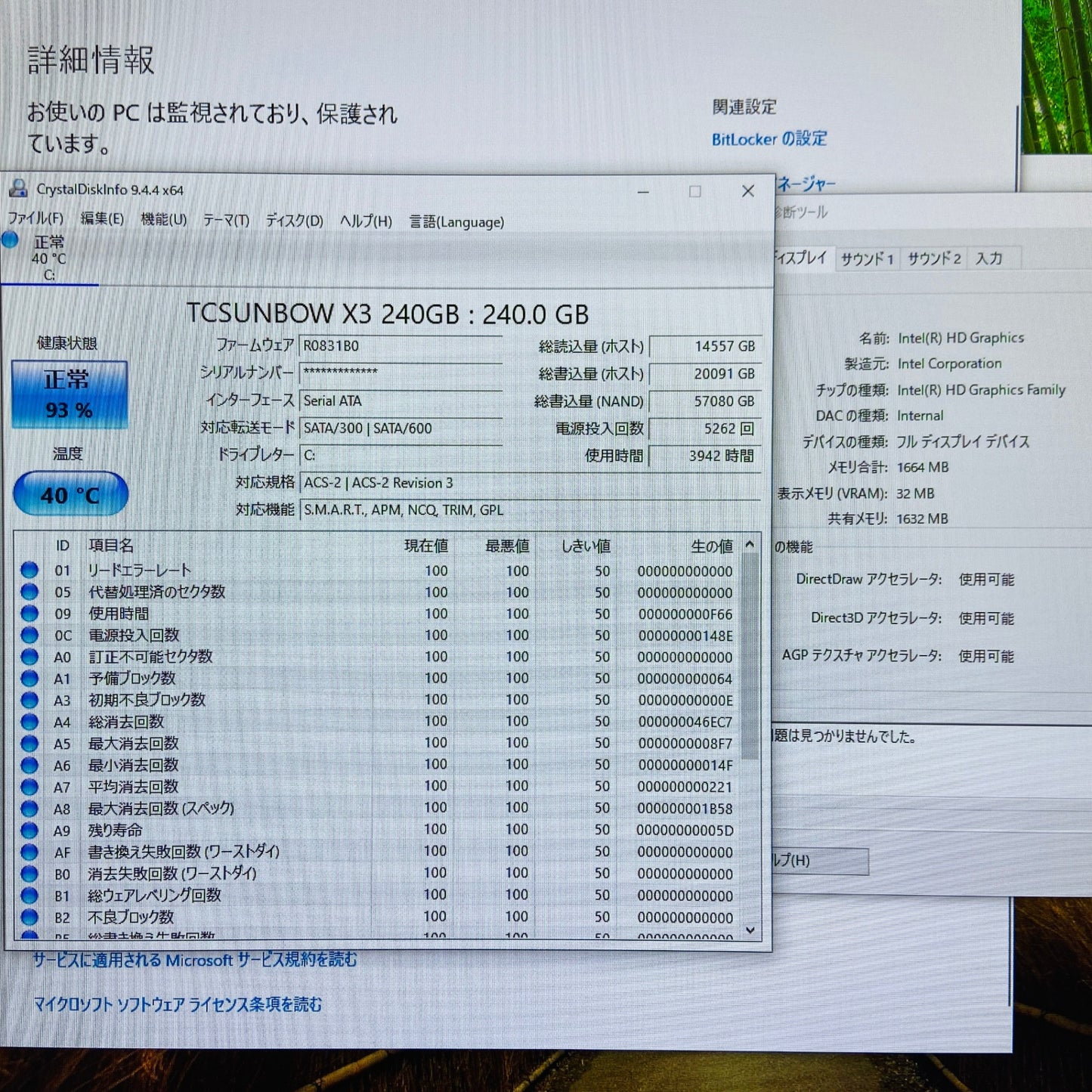Screen dimensions: 1092x1092
Task: Click the CrystalDiskInfo application icon in title bar
Action: pyautogui.click(x=18, y=190)
